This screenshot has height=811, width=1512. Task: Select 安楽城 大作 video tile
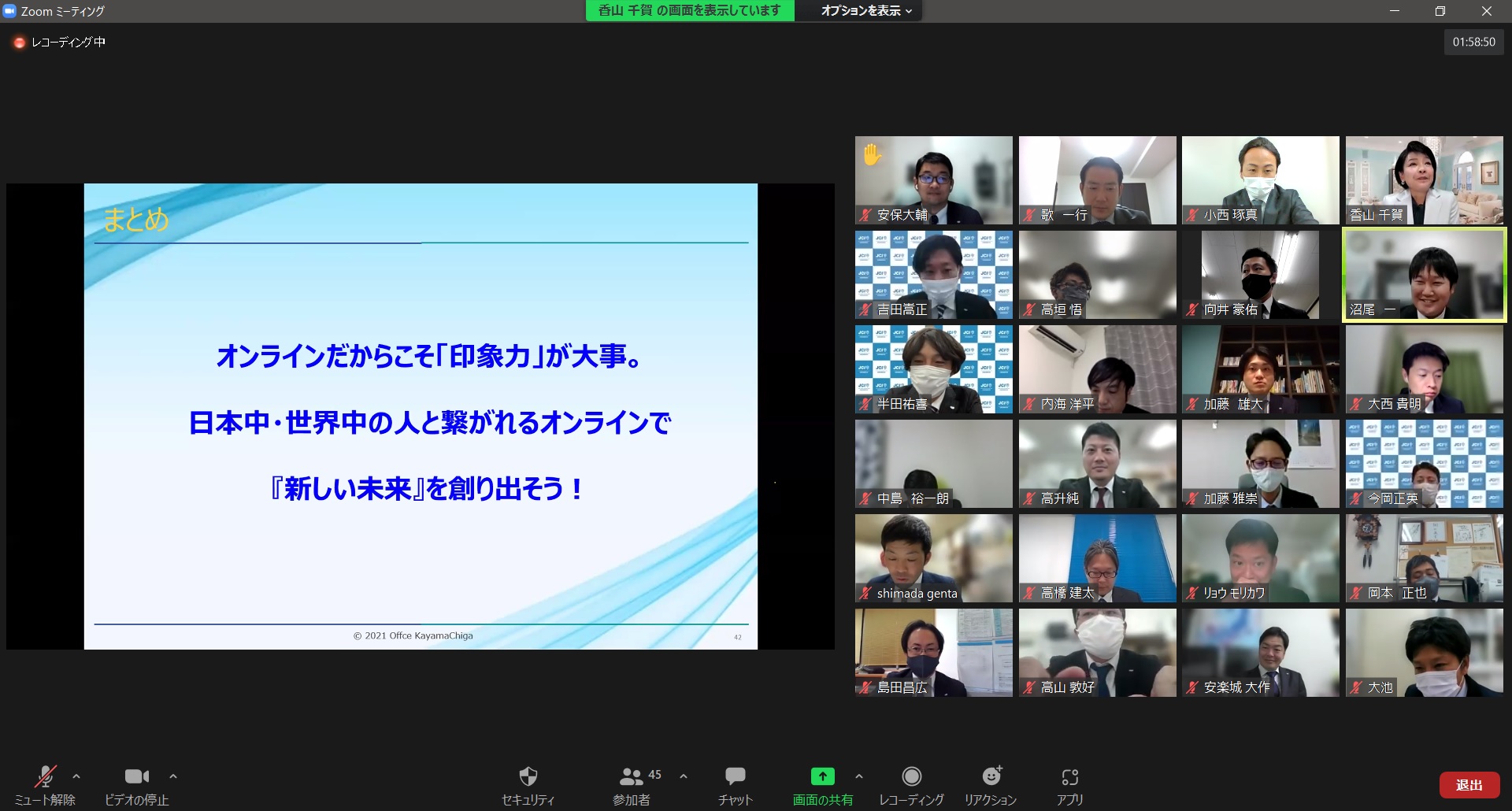[x=1261, y=653]
